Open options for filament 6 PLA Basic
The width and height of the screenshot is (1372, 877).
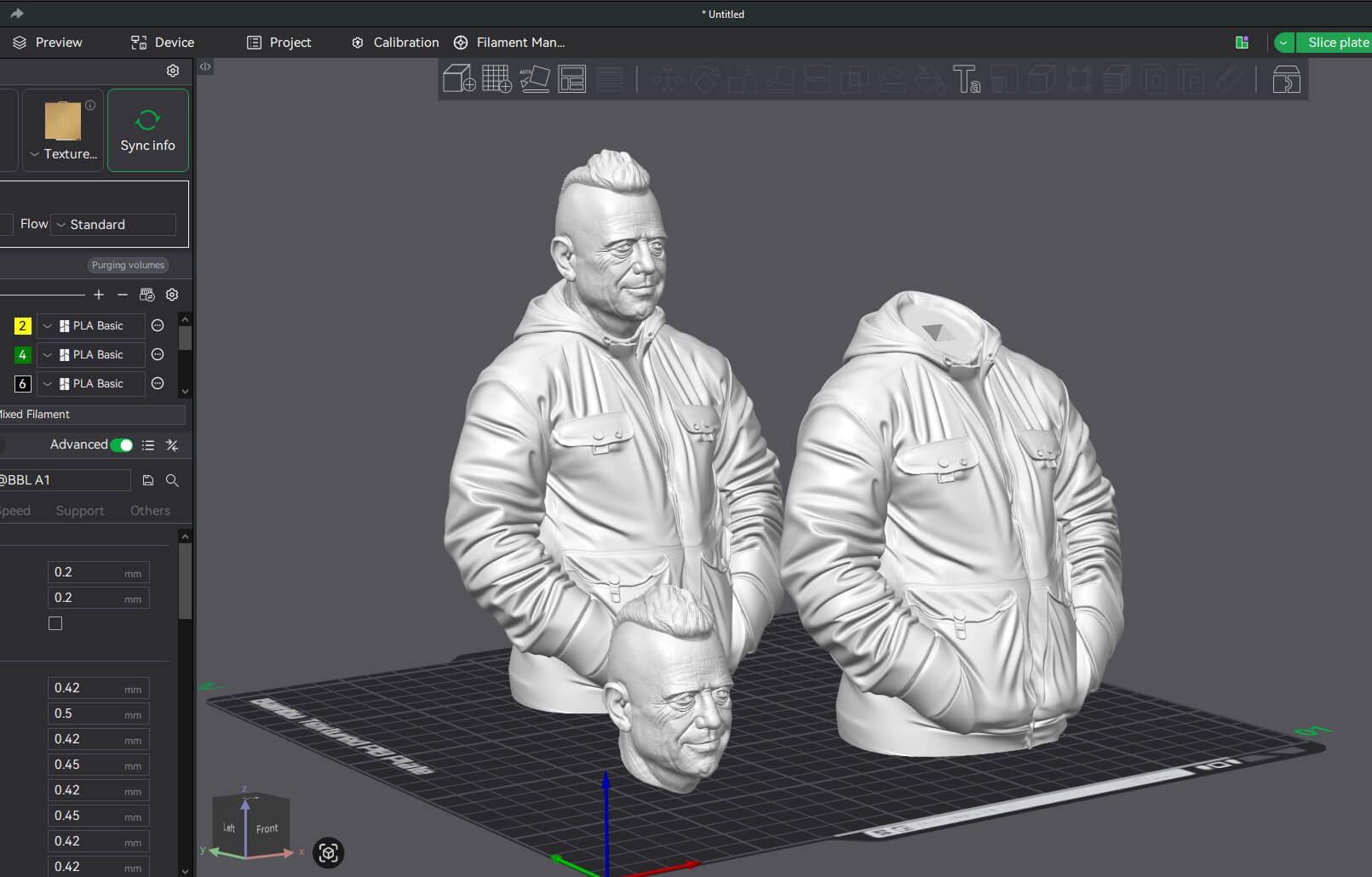coord(158,383)
